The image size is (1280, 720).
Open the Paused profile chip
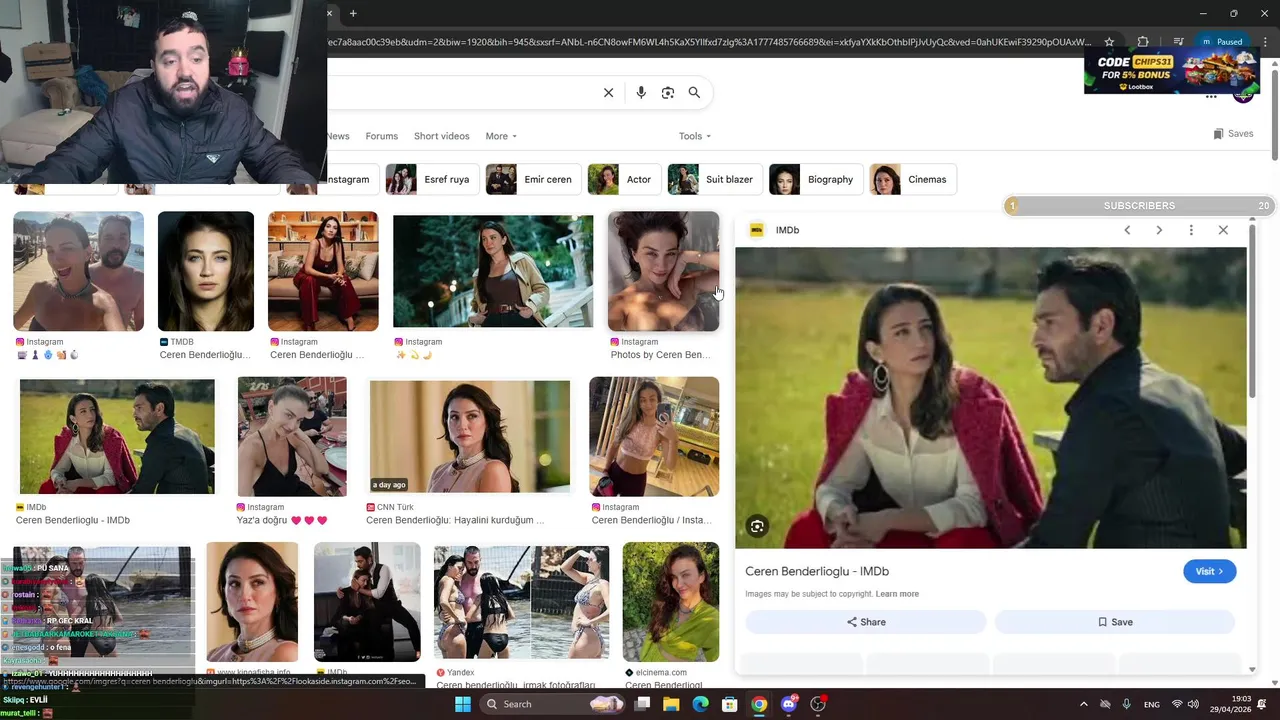[1222, 42]
